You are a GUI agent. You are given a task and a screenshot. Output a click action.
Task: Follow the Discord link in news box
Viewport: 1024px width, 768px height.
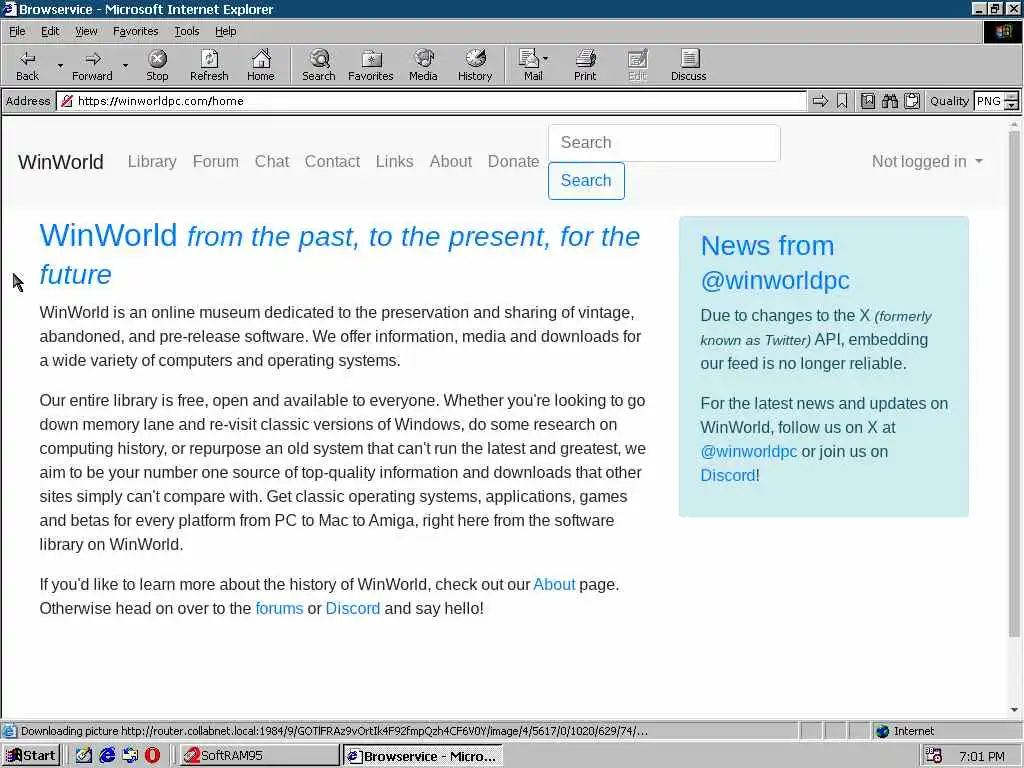click(x=728, y=475)
